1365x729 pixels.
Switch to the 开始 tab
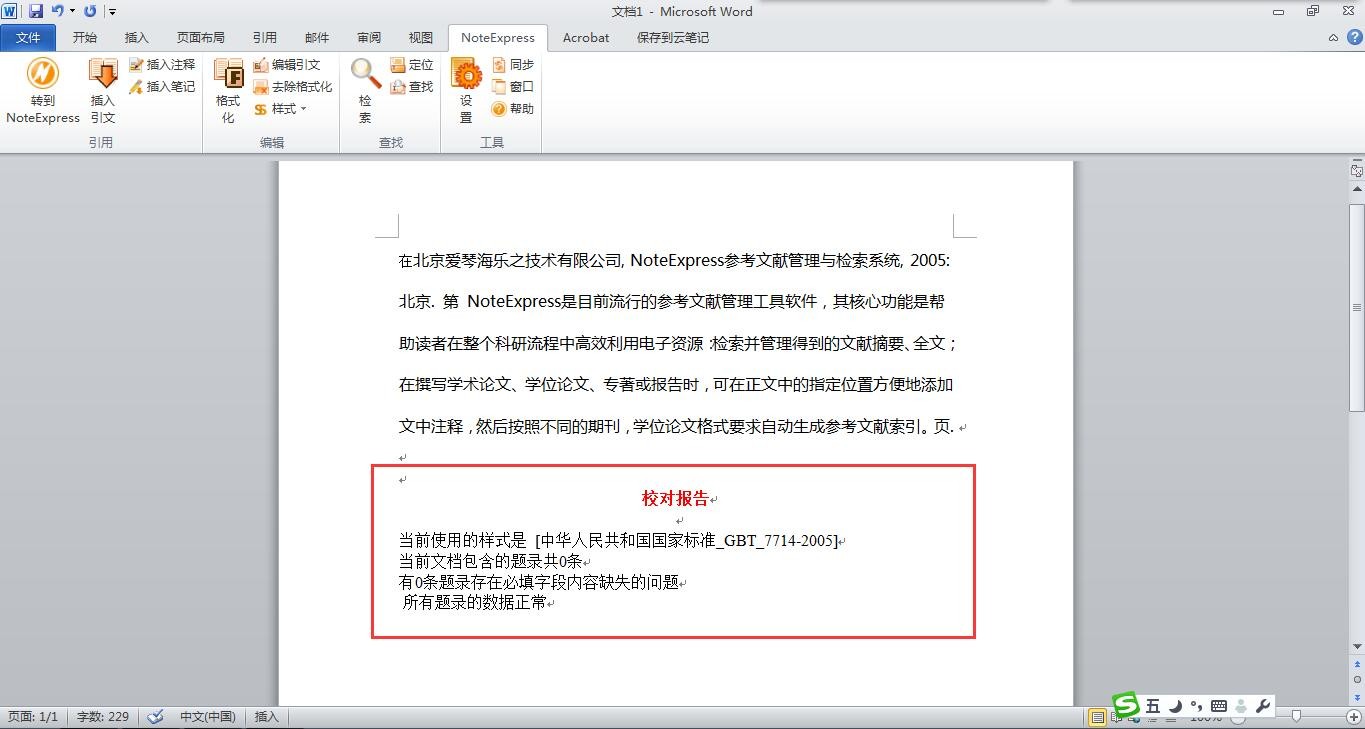(85, 37)
